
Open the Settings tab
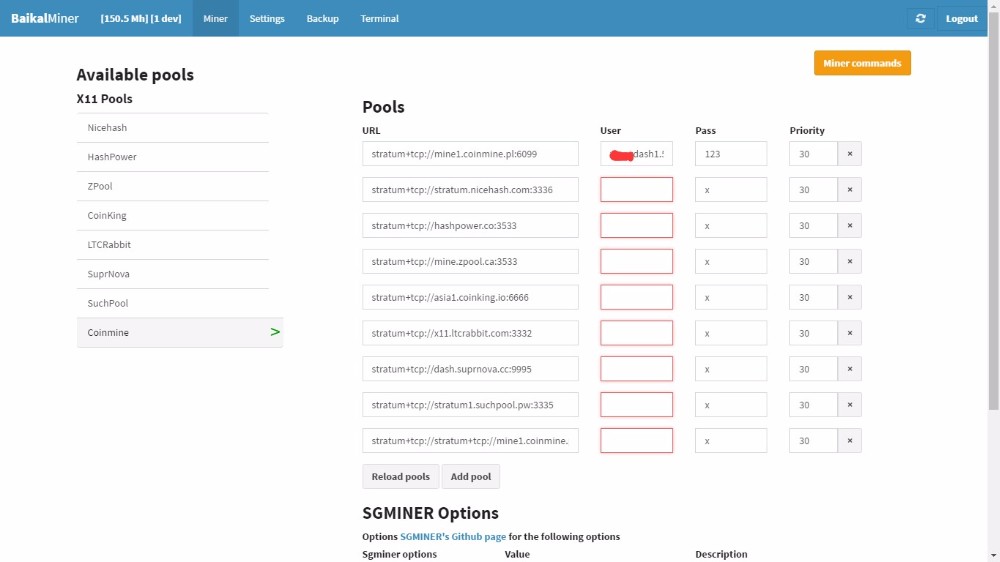point(267,18)
